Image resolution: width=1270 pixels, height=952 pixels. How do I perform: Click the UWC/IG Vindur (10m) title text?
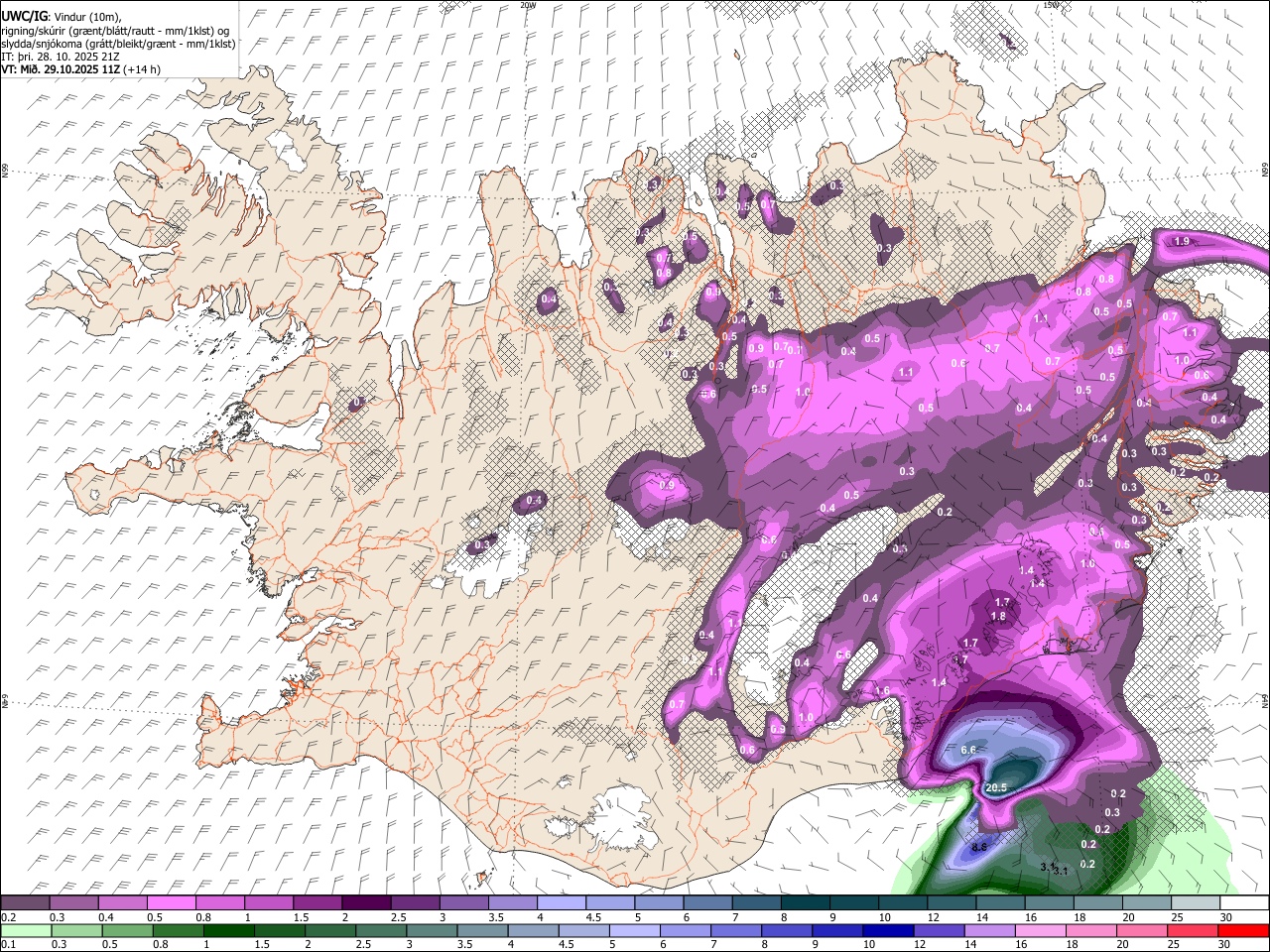pyautogui.click(x=62, y=17)
